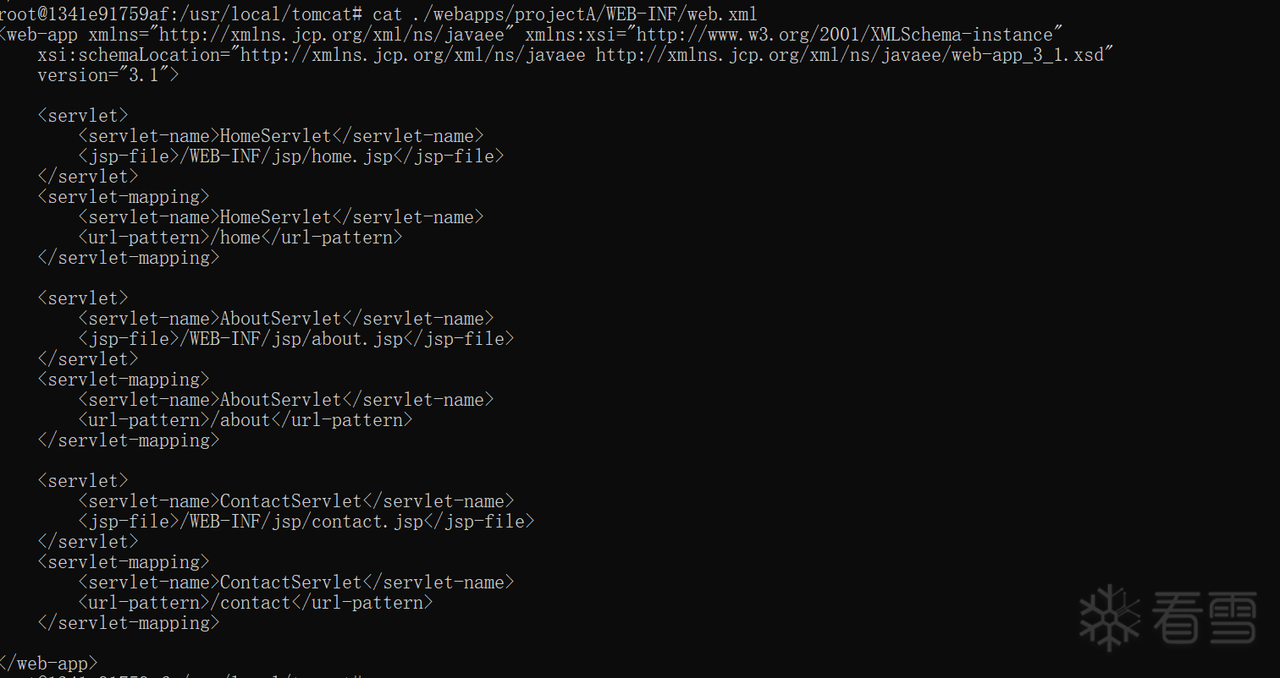Click the XMLSchema-instance URL
1280x678 pixels.
(845, 34)
